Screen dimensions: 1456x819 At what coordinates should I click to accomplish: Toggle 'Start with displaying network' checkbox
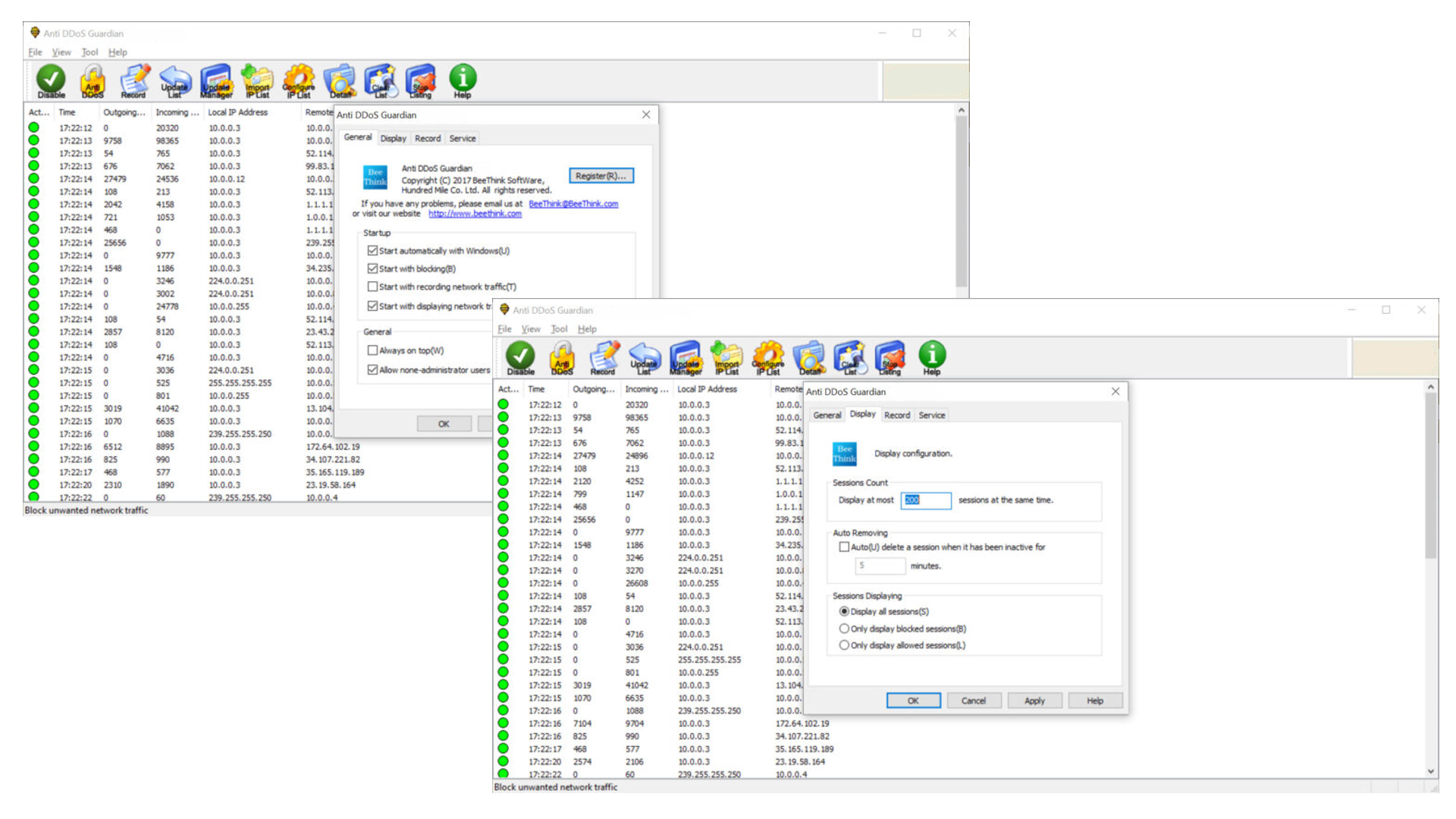tap(372, 306)
